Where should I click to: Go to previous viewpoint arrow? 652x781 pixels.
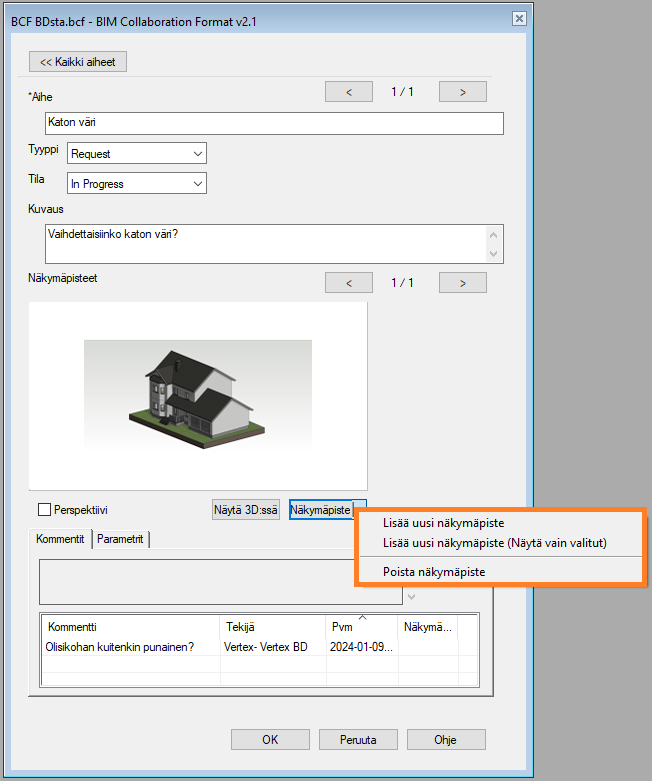coord(349,283)
